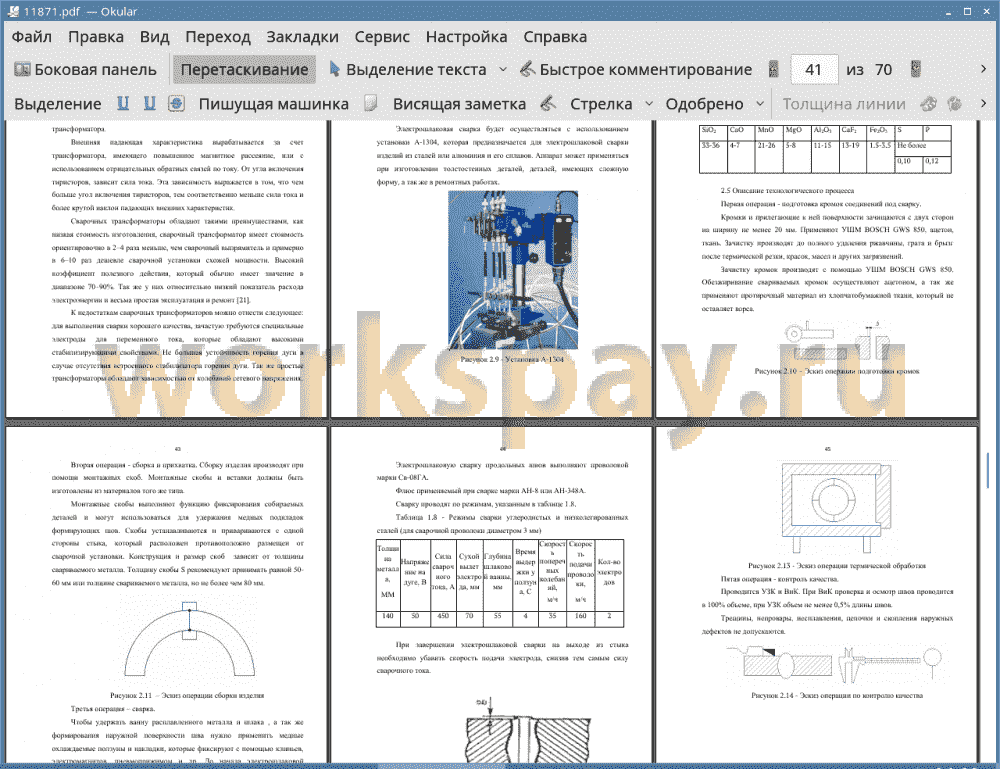
Task: Open the Закладки menu
Action: (x=302, y=37)
